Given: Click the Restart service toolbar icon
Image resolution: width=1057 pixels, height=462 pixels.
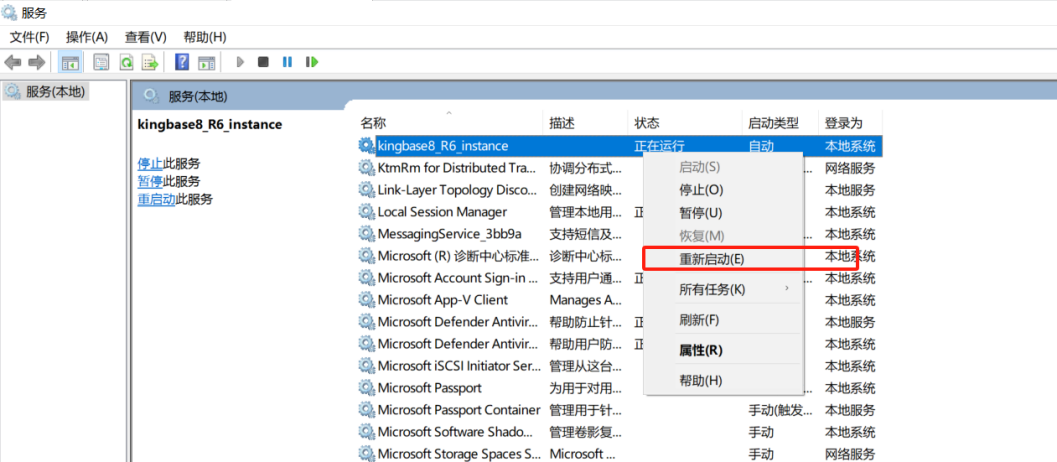Looking at the screenshot, I should [x=312, y=62].
